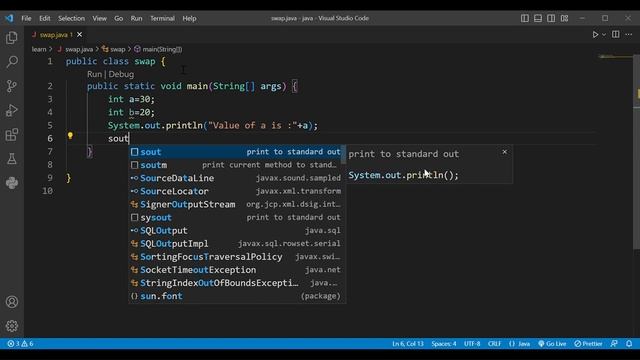Toggle Primary Side Bar layout icon
The height and width of the screenshot is (360, 640).
click(x=525, y=18)
